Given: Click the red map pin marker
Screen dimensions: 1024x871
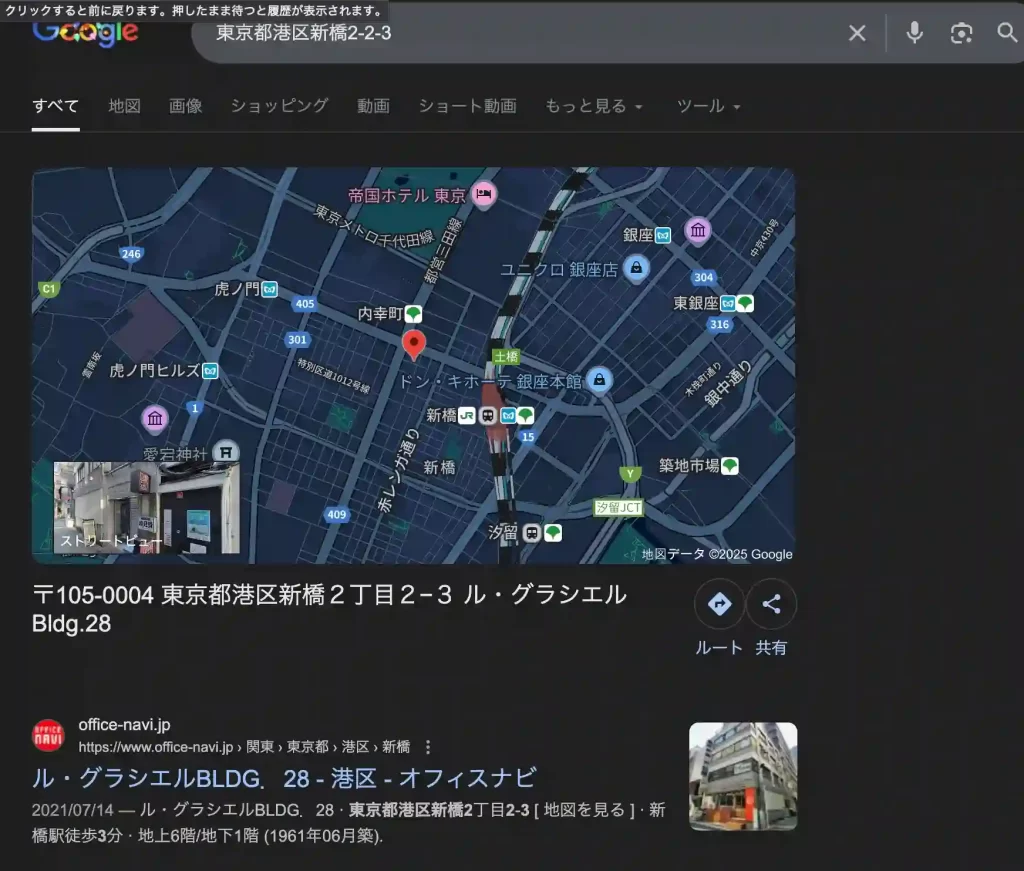Looking at the screenshot, I should pos(415,345).
